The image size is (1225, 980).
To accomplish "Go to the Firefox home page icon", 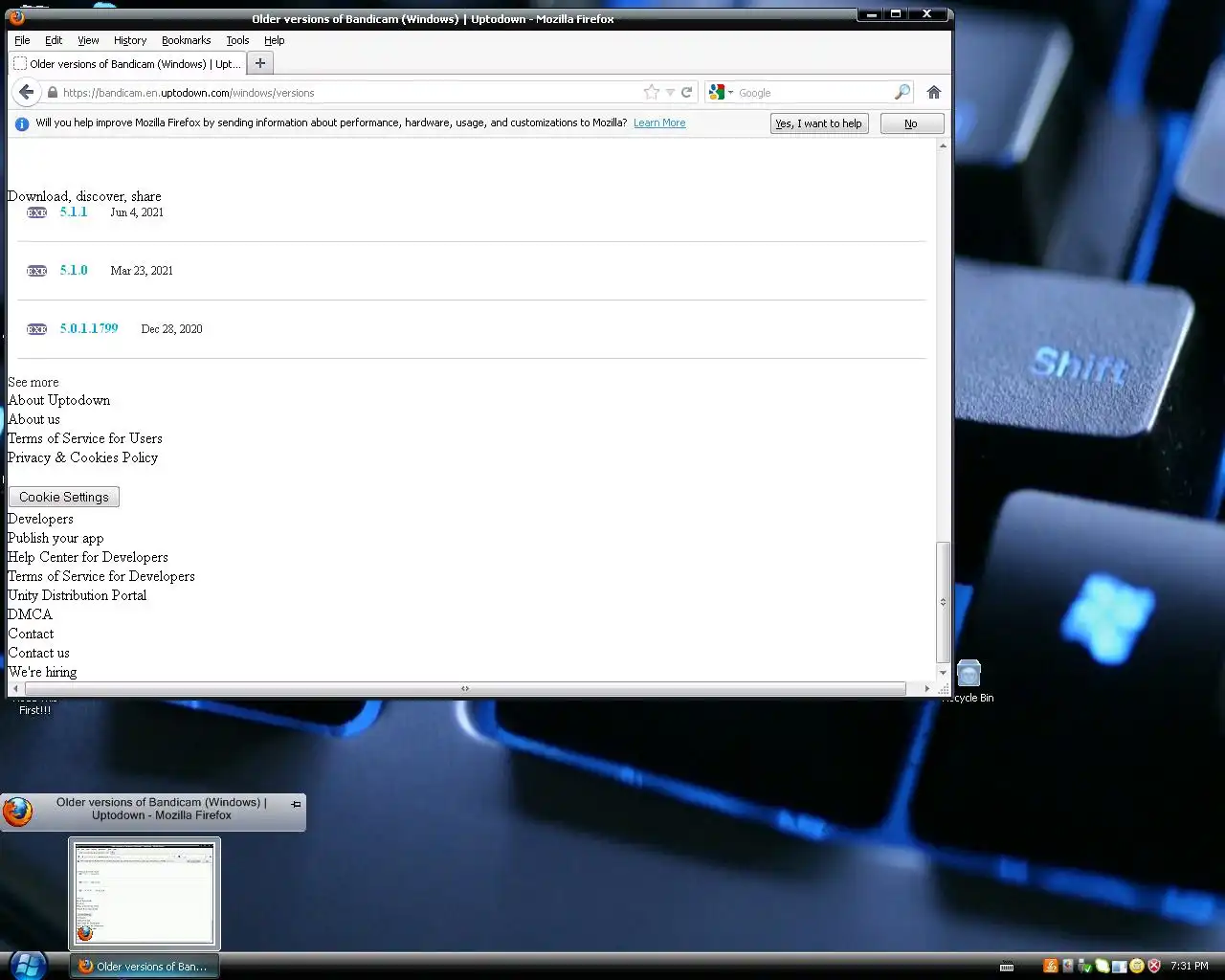I will pyautogui.click(x=934, y=92).
